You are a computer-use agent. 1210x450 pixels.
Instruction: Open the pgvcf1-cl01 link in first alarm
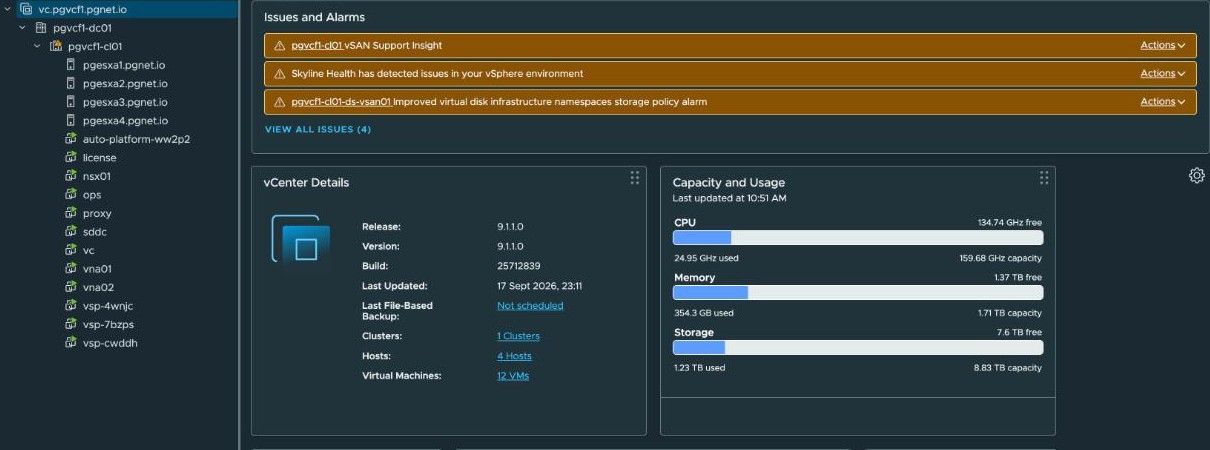[x=317, y=46]
